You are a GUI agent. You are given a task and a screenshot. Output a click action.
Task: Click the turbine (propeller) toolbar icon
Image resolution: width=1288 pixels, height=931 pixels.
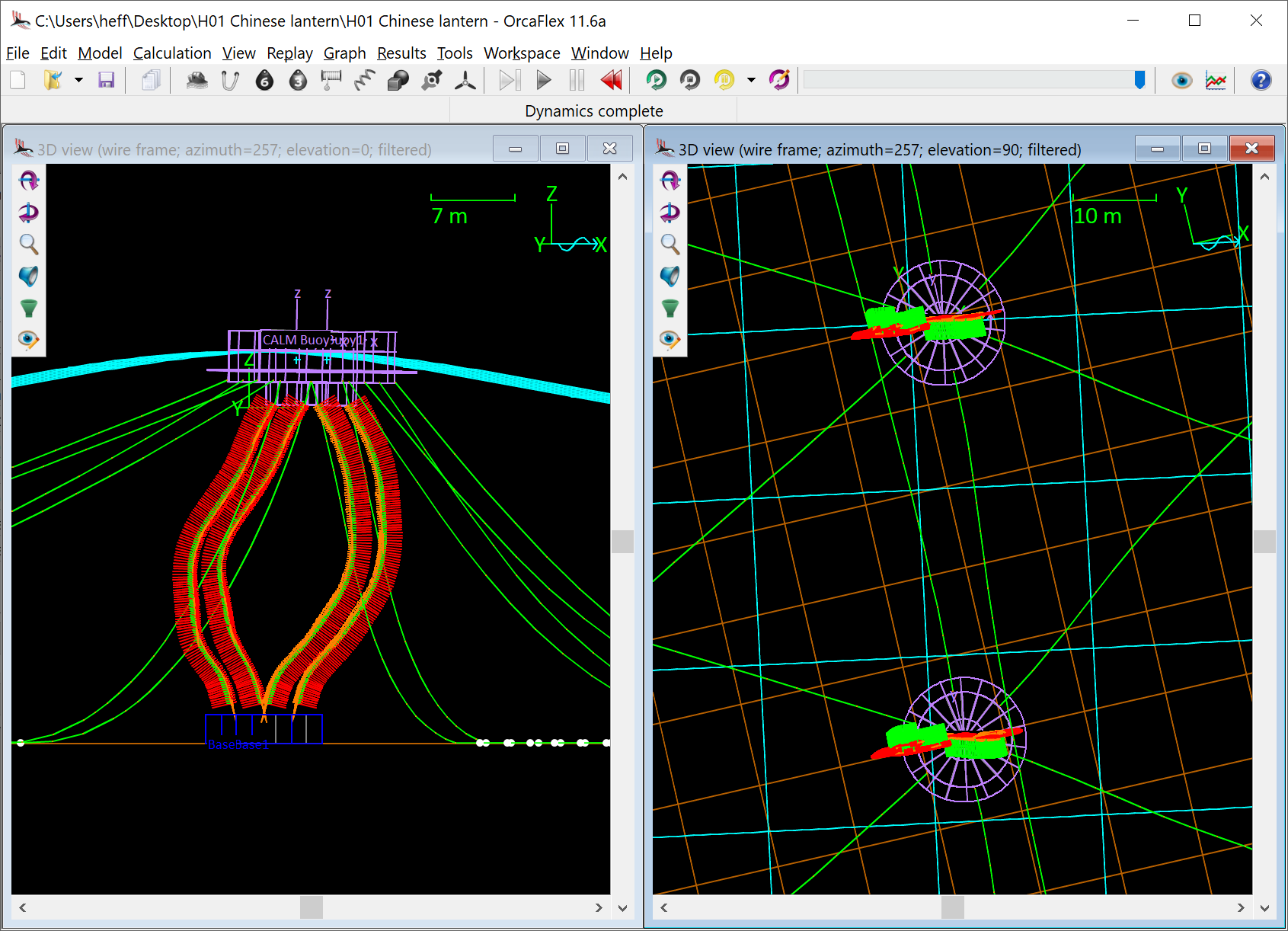[465, 80]
